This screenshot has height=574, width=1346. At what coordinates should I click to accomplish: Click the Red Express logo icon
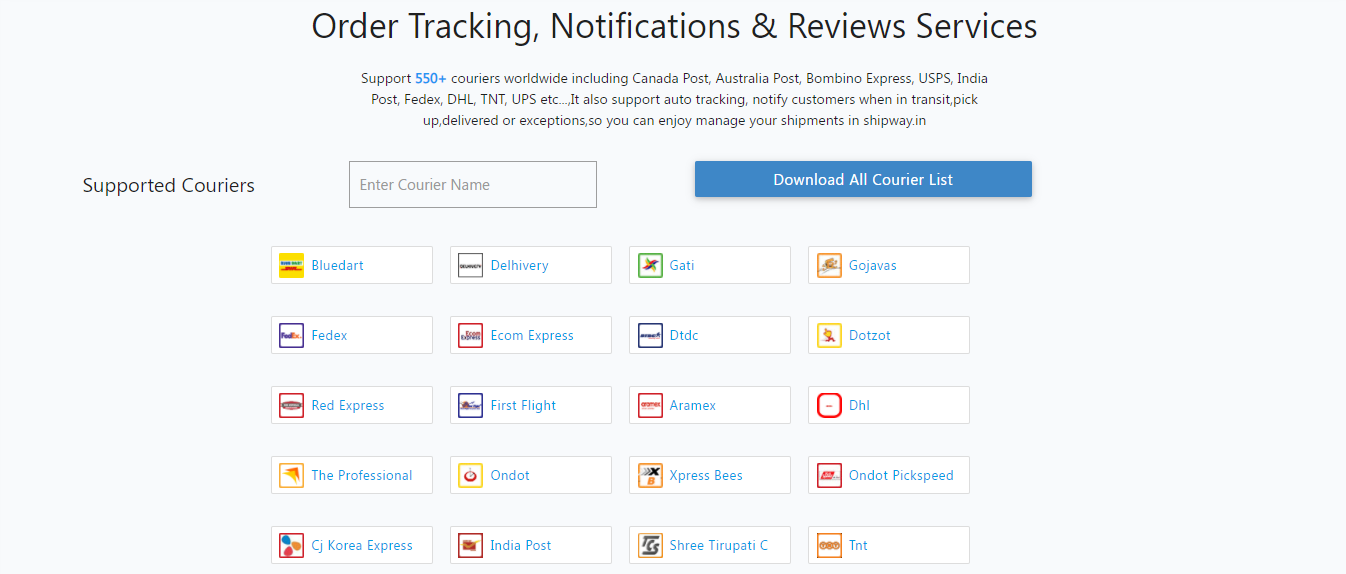tap(291, 405)
